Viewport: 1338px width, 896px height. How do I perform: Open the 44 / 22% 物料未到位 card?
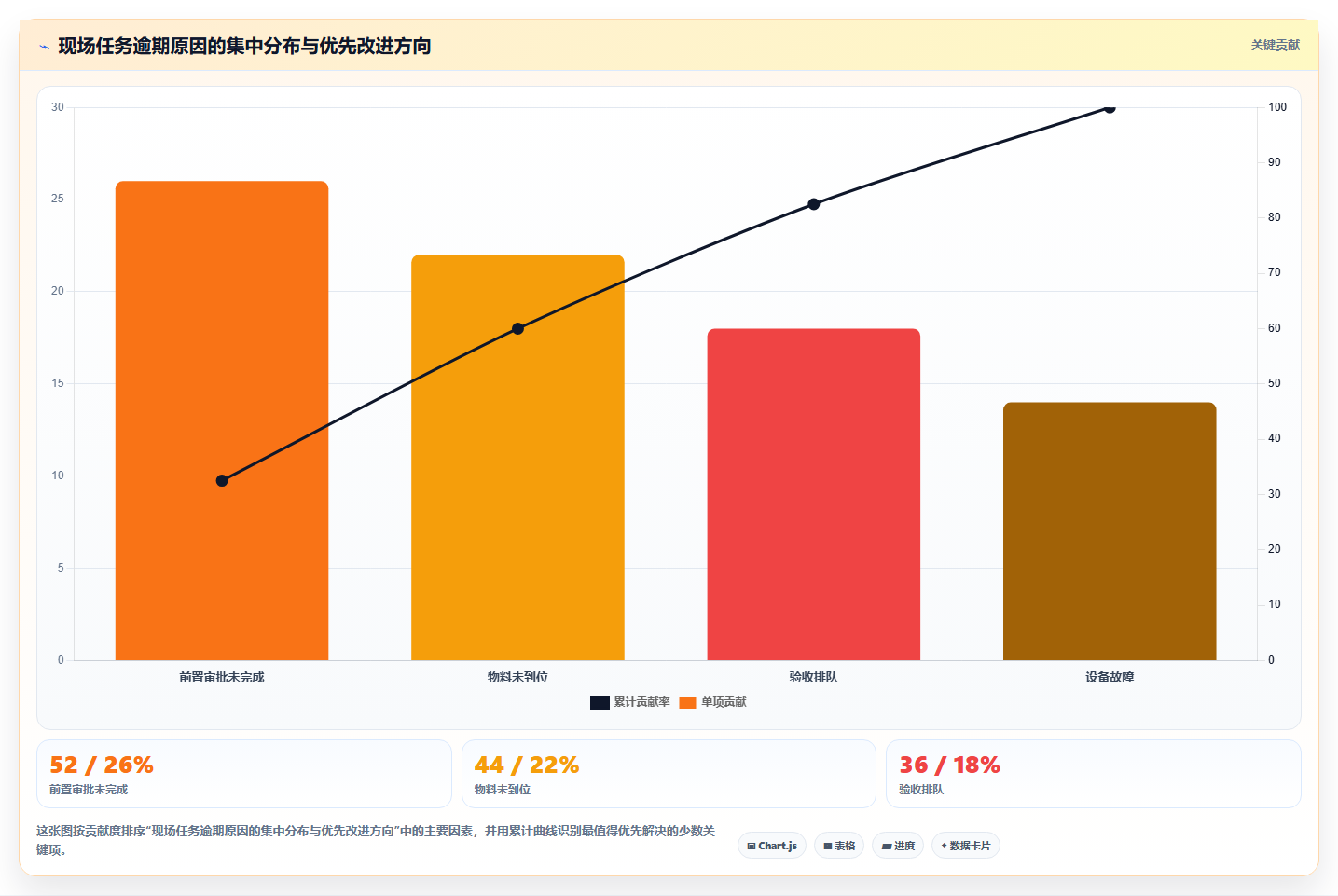(x=669, y=774)
